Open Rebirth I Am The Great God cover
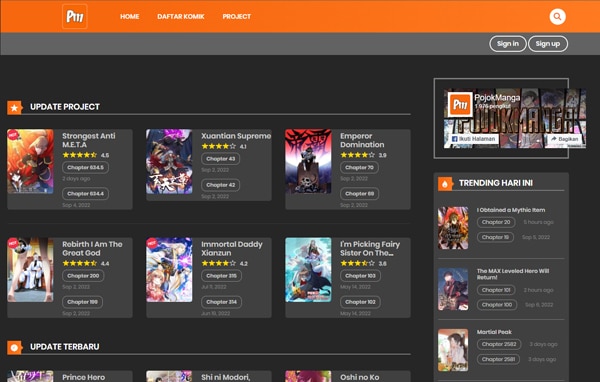600x382 pixels. coord(31,269)
